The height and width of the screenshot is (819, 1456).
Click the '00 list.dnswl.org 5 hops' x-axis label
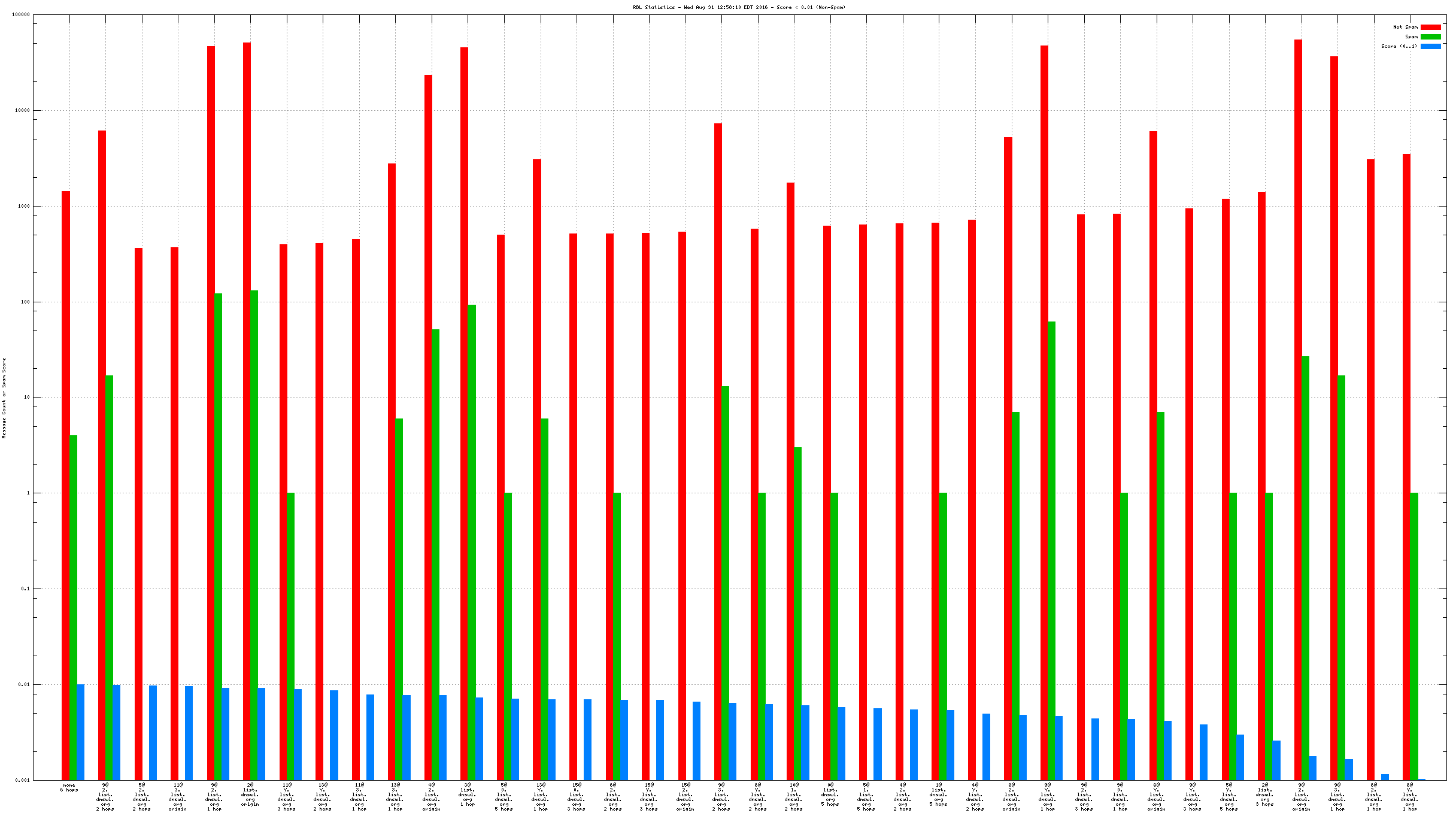(x=830, y=794)
